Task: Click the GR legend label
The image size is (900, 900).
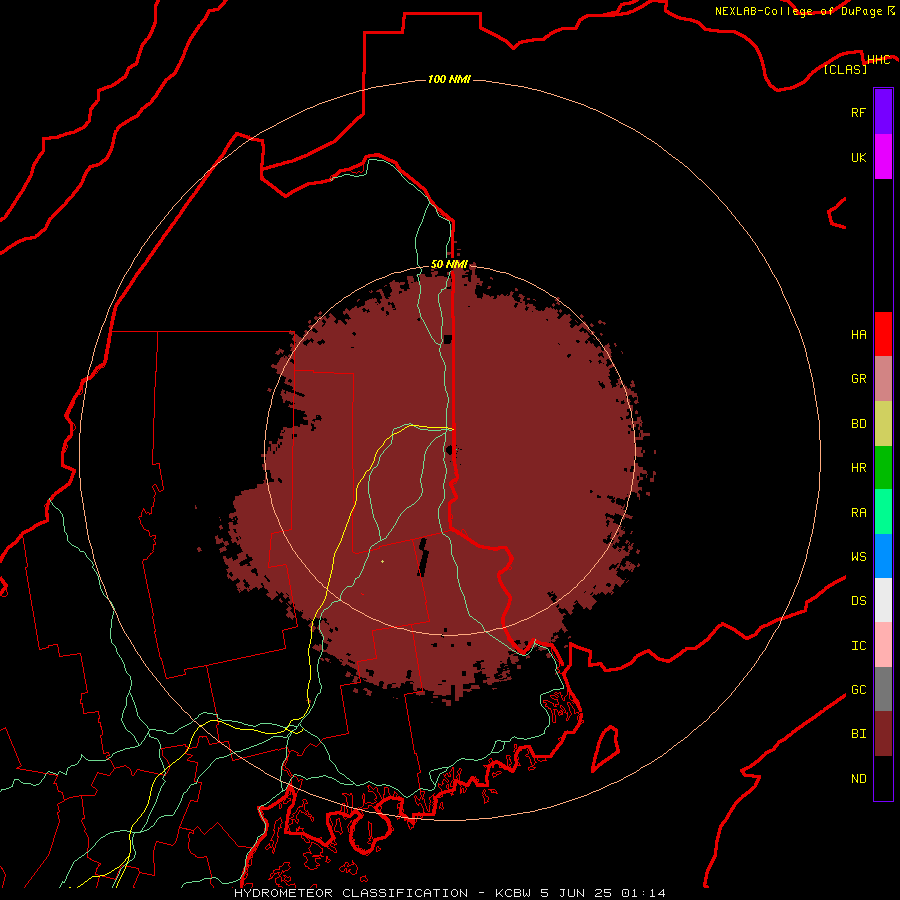Action: (858, 379)
